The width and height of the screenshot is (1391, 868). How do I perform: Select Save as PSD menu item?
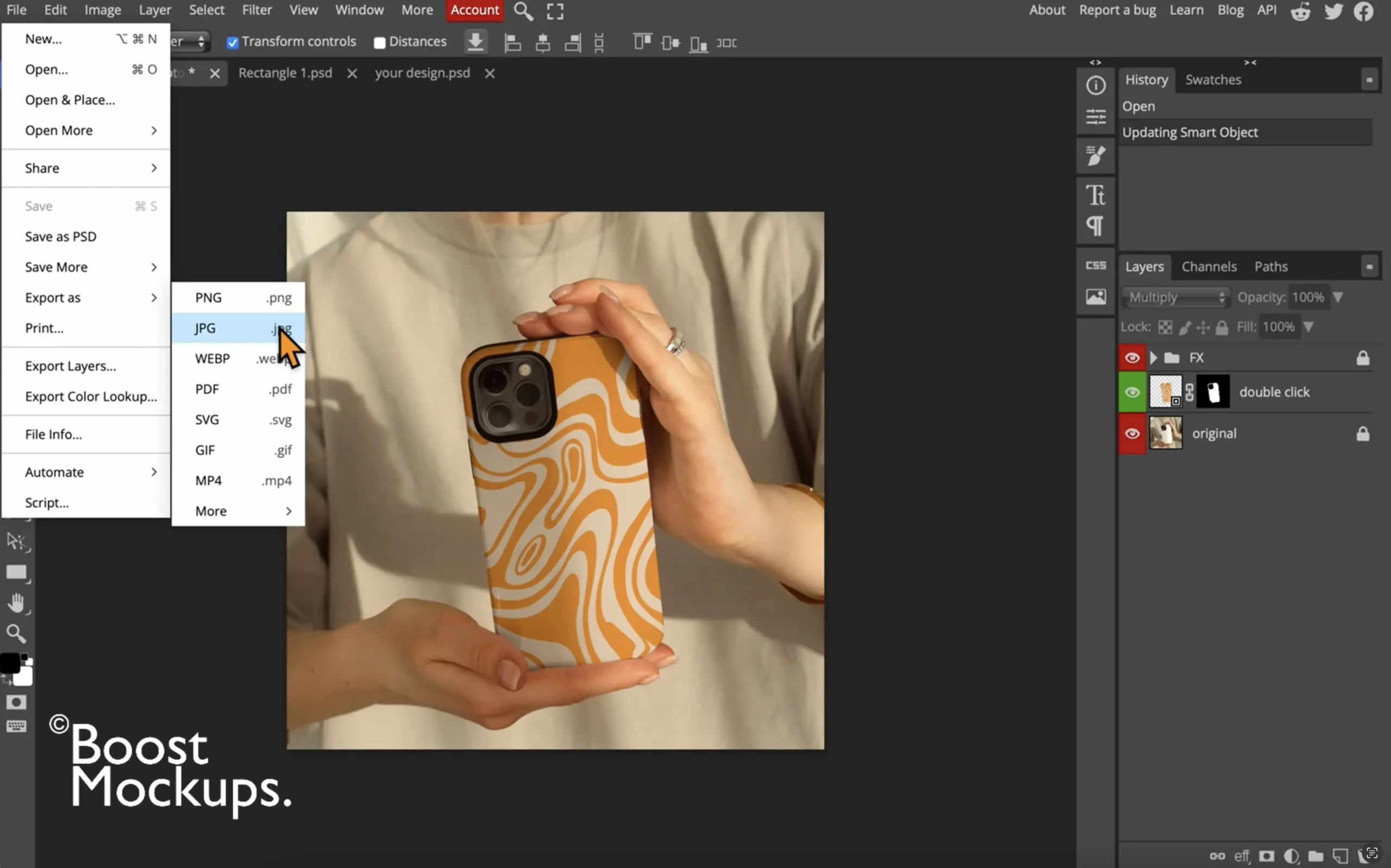click(x=86, y=236)
